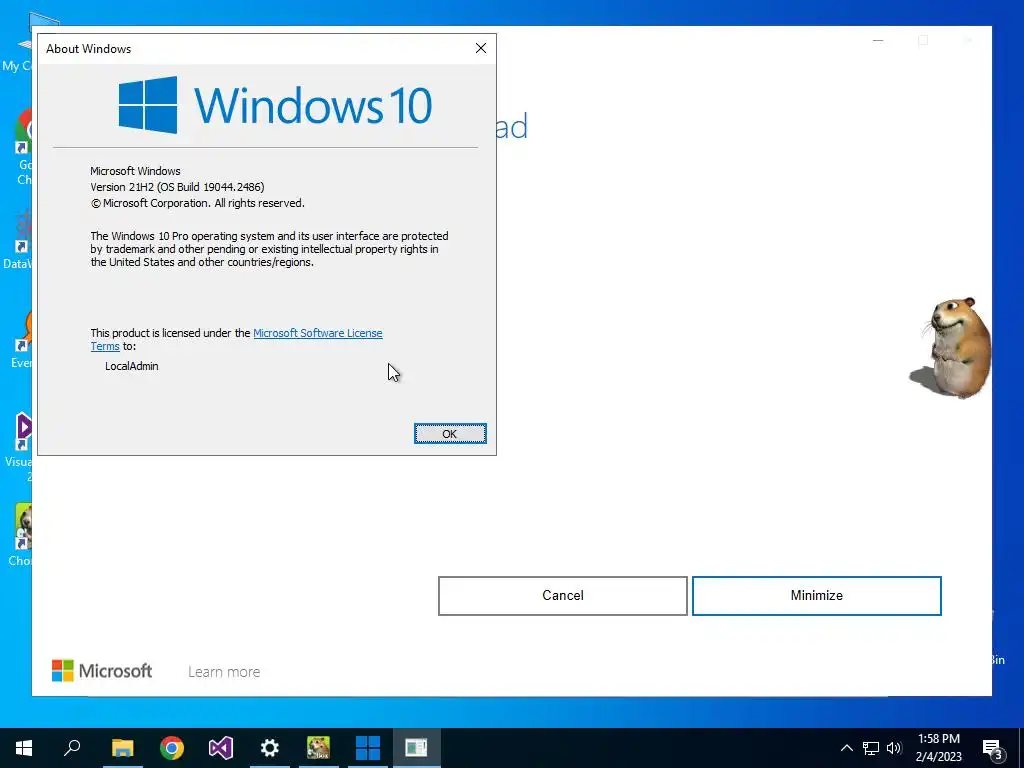This screenshot has height=768, width=1024.
Task: Open the volume control tray icon
Action: (894, 748)
